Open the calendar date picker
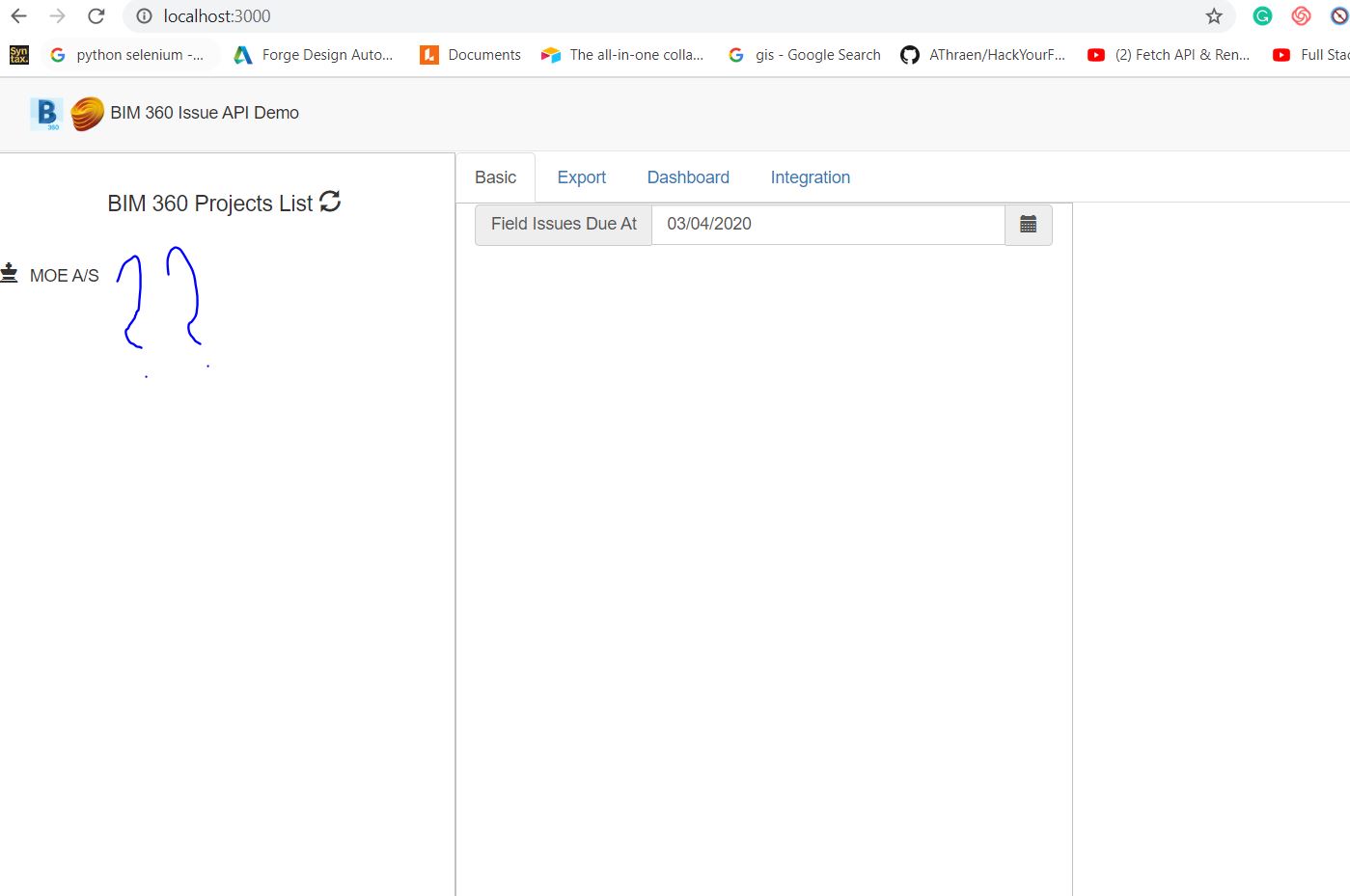Screen dimensions: 1350x896 [1029, 225]
